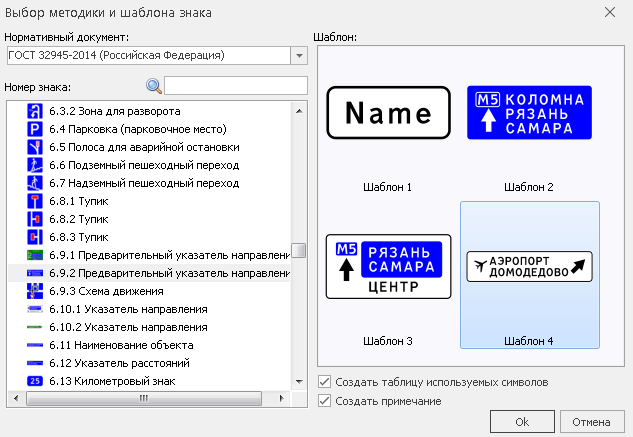Choose the Шаблон 2 blue sign thumbnail

tap(529, 113)
